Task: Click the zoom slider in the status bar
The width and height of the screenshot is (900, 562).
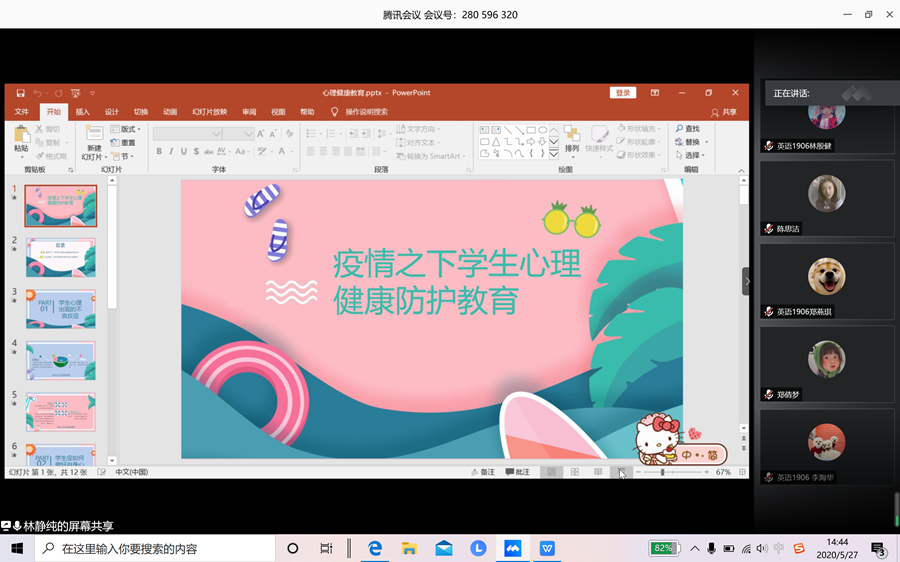Action: click(x=662, y=472)
